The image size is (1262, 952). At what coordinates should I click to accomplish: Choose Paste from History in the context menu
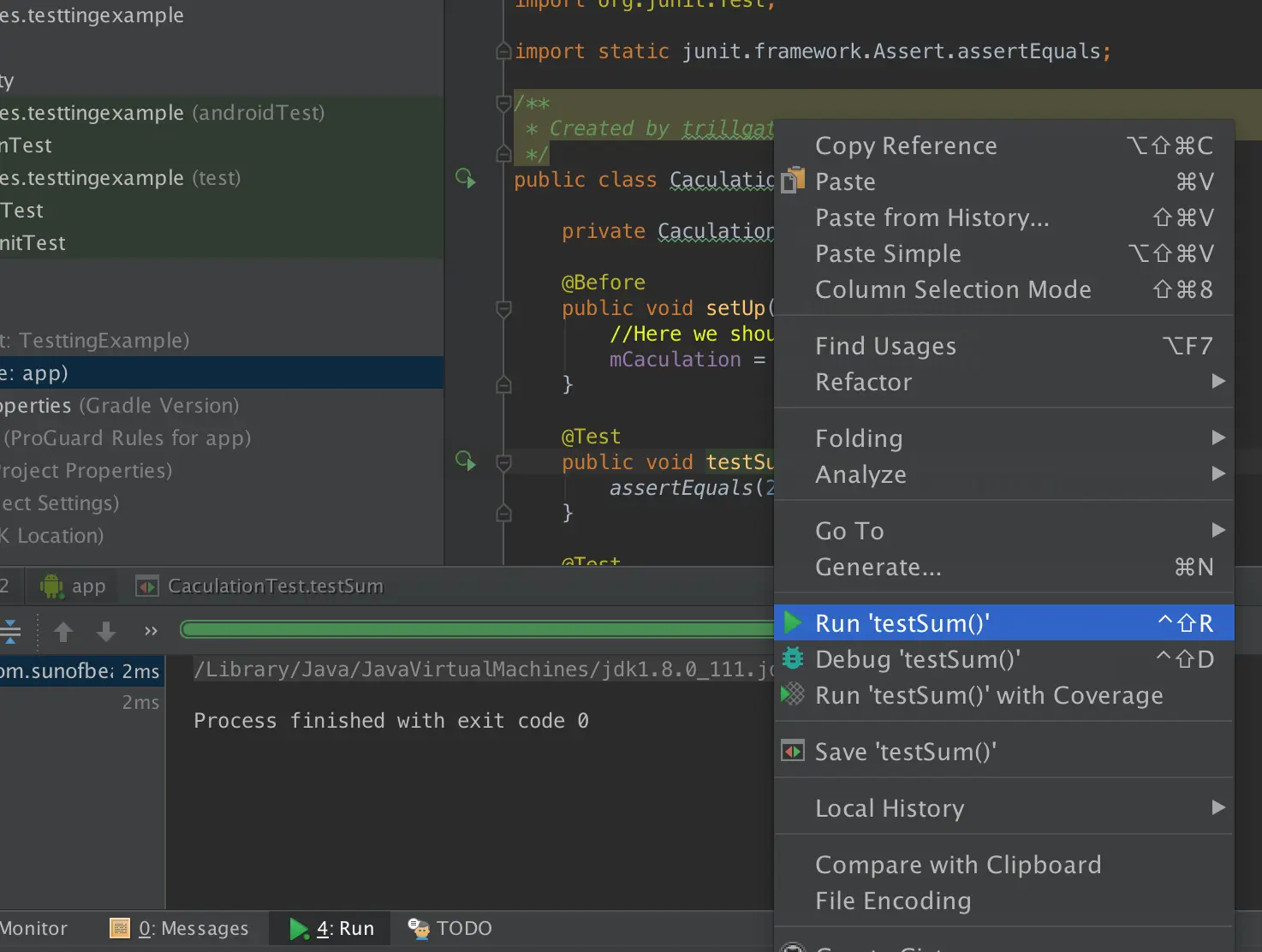pos(932,217)
